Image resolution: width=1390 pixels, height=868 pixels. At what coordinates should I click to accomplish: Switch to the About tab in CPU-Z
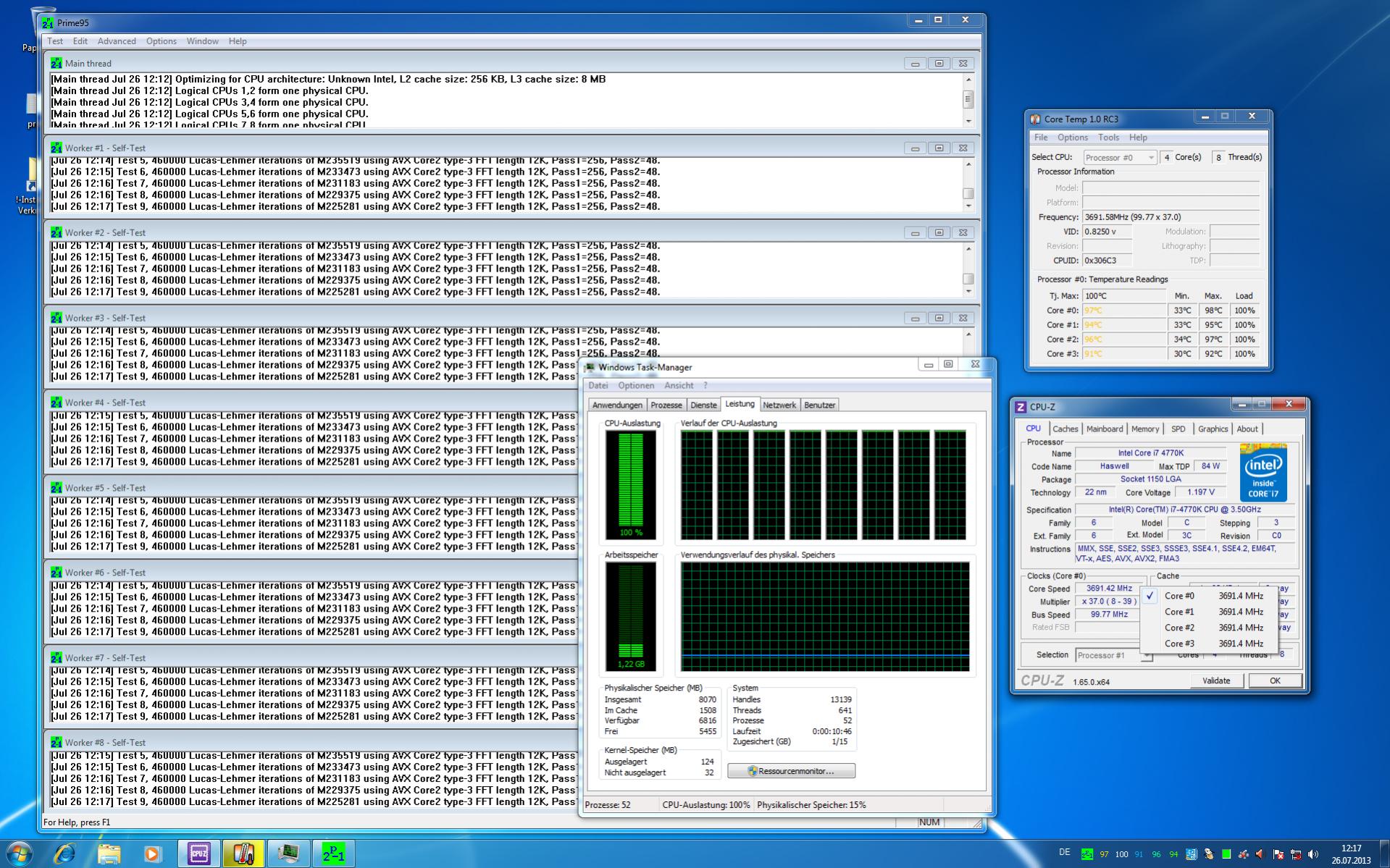coord(1247,429)
